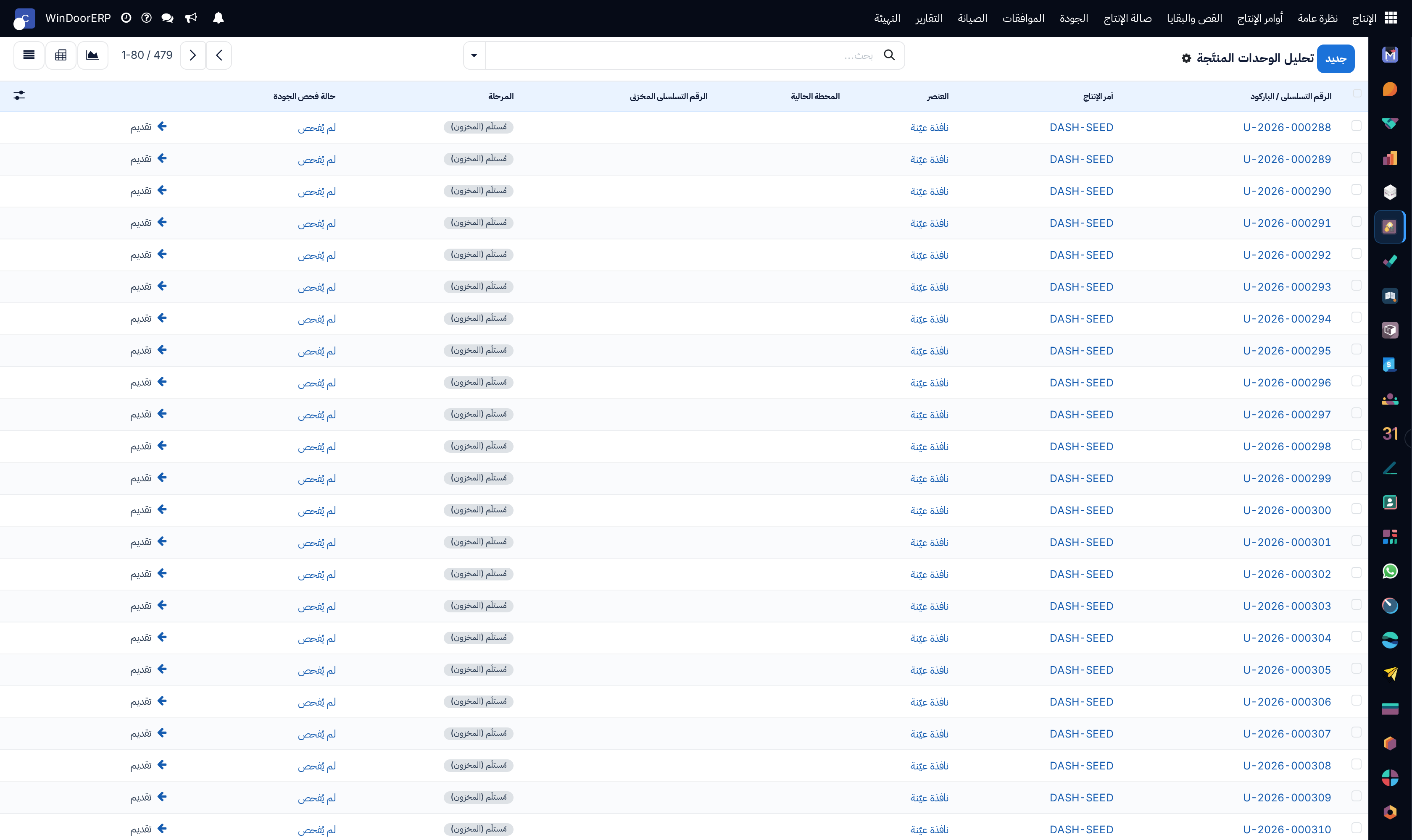Viewport: 1412px width, 840px height.
Task: Click the جديد new record button
Action: point(1336,59)
